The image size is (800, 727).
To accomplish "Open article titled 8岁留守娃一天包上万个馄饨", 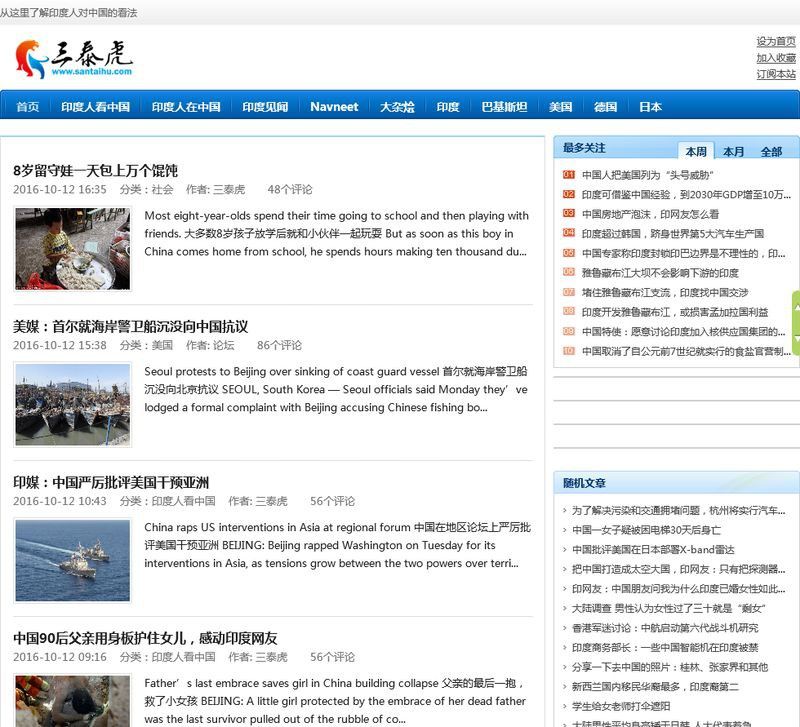I will (x=95, y=170).
